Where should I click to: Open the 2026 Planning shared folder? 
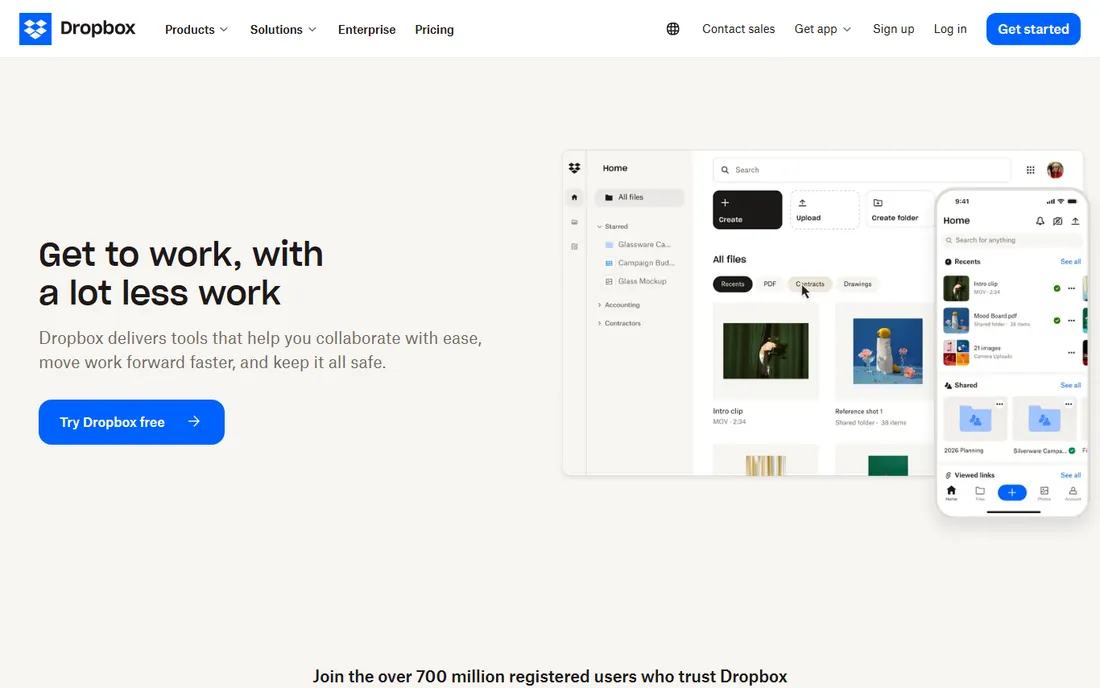974,419
